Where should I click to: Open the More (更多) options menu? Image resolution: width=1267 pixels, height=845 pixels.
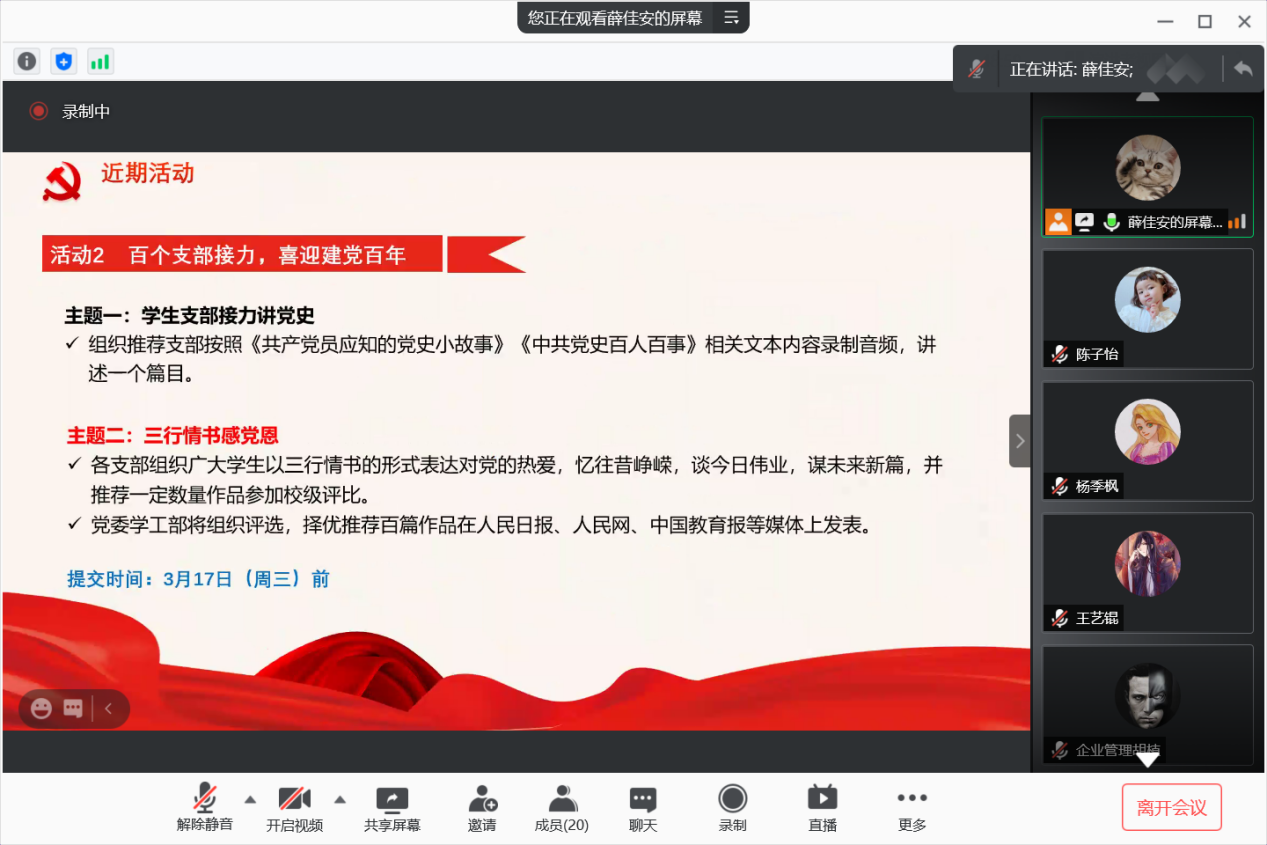912,808
